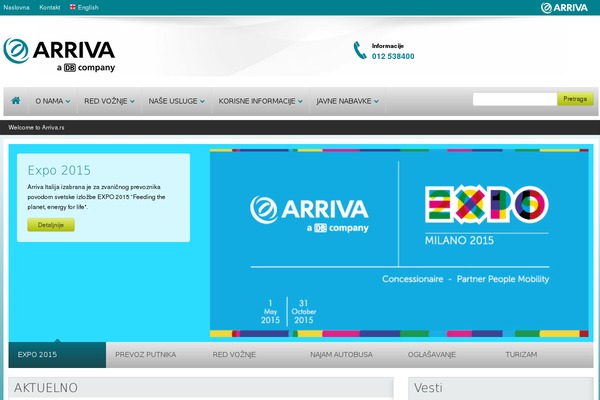Click the phone number 012 538400
This screenshot has height=400, width=600.
point(393,56)
